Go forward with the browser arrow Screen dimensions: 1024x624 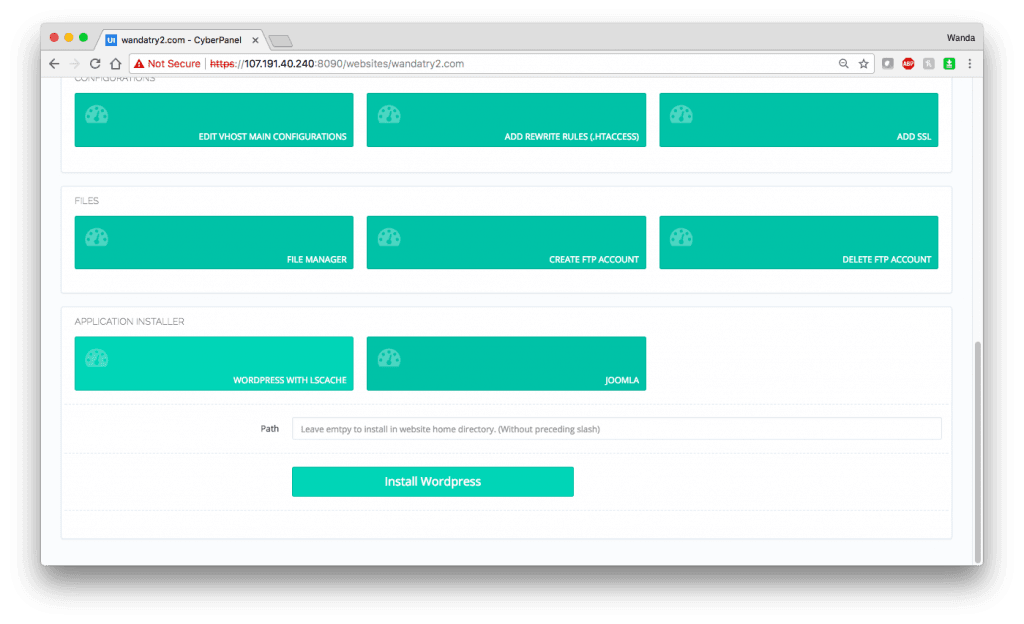pyautogui.click(x=74, y=63)
